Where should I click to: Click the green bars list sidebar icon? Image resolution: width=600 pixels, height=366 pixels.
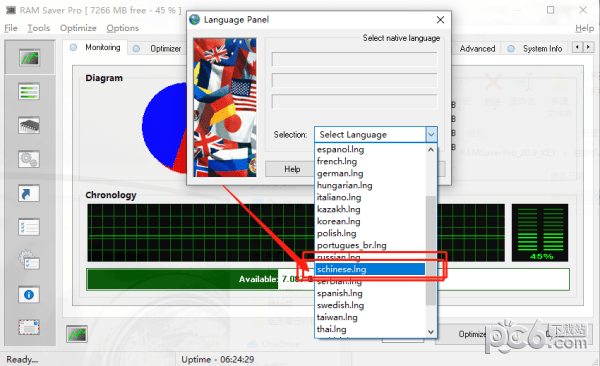pos(29,92)
